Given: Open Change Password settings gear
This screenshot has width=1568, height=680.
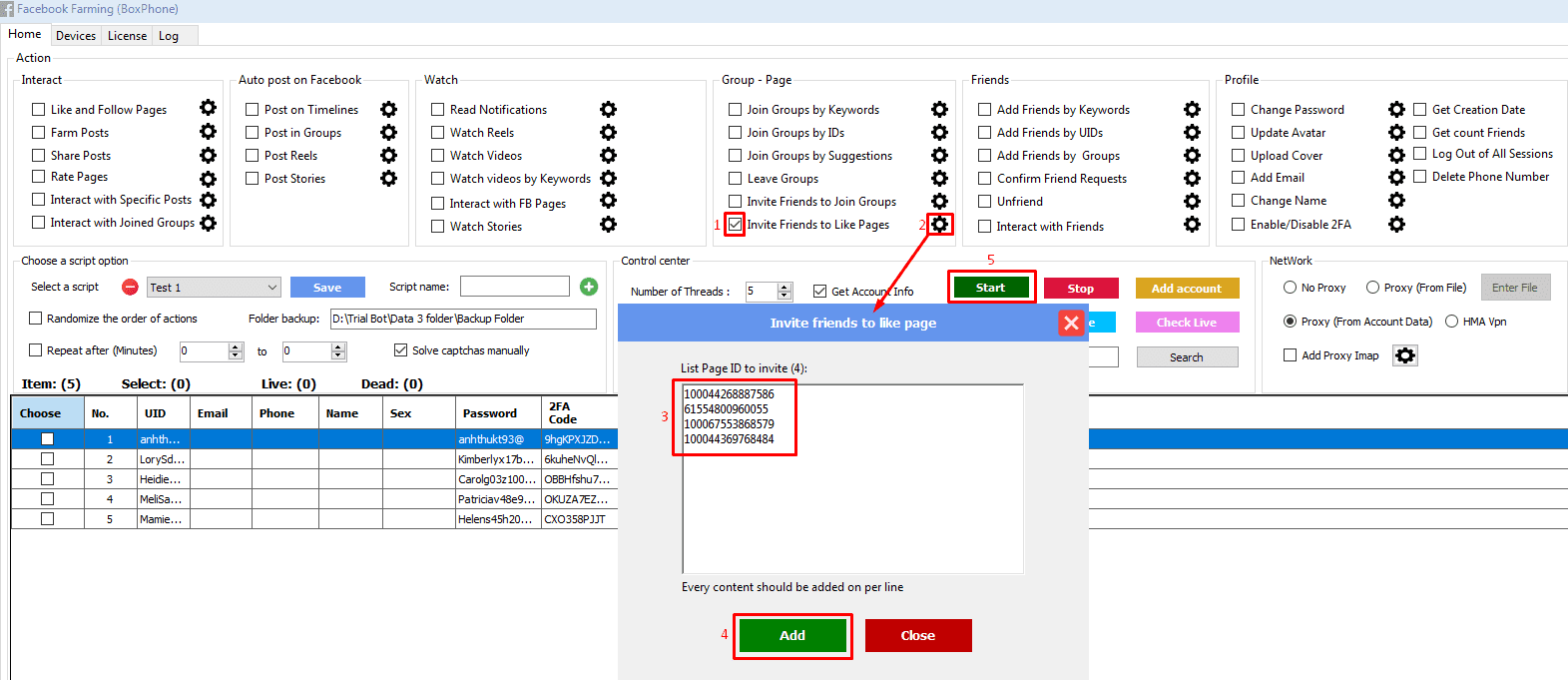Looking at the screenshot, I should point(1396,109).
